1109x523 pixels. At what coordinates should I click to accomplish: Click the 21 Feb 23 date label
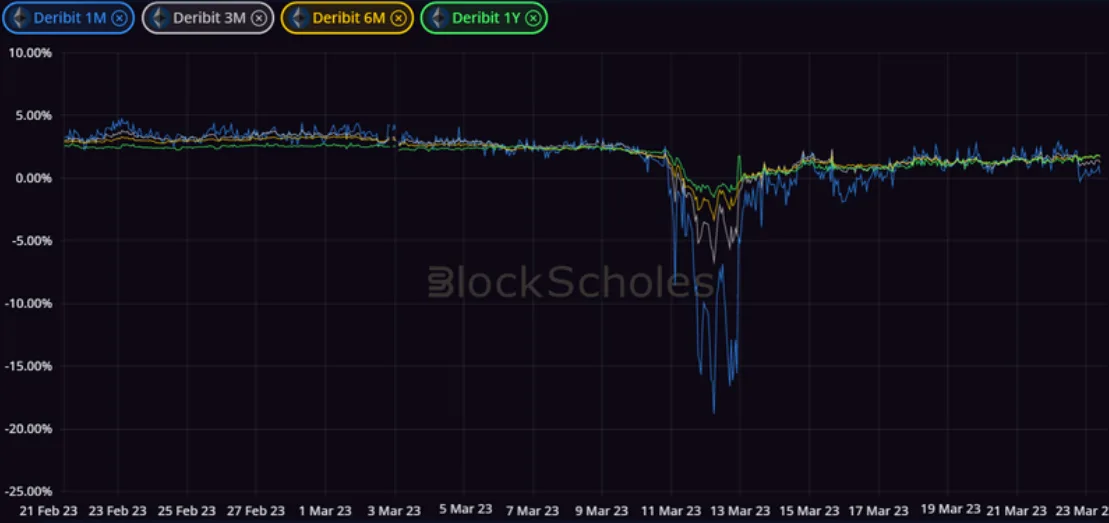pyautogui.click(x=50, y=510)
